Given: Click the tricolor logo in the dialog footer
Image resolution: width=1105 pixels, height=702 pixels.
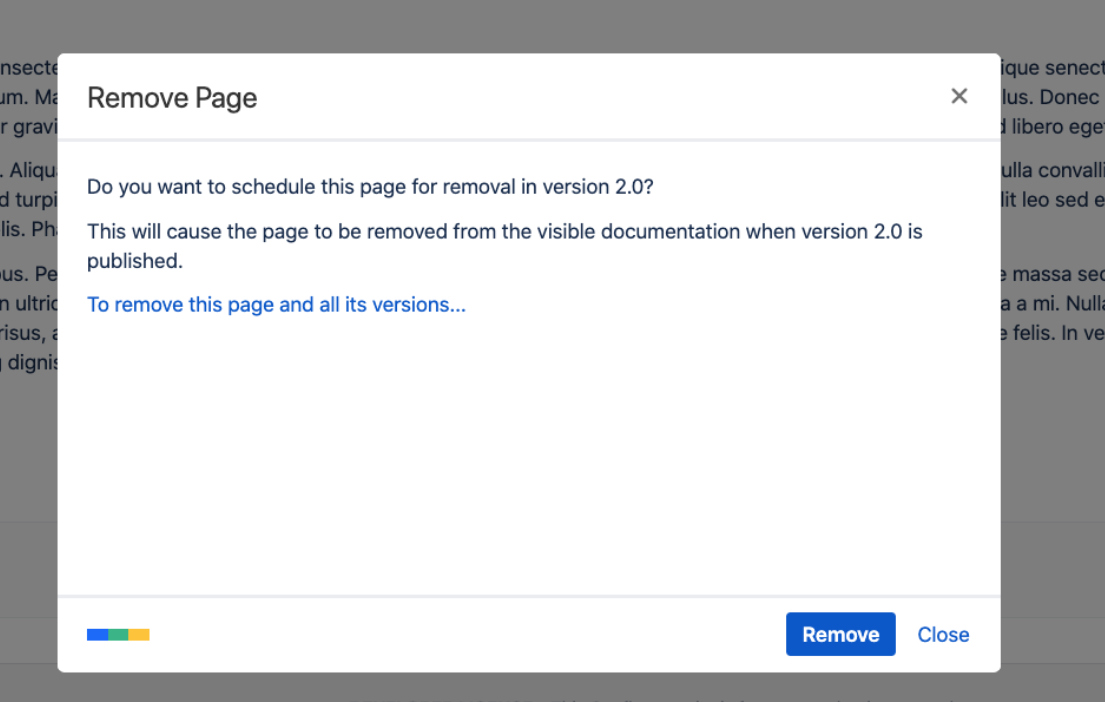Looking at the screenshot, I should [x=118, y=635].
